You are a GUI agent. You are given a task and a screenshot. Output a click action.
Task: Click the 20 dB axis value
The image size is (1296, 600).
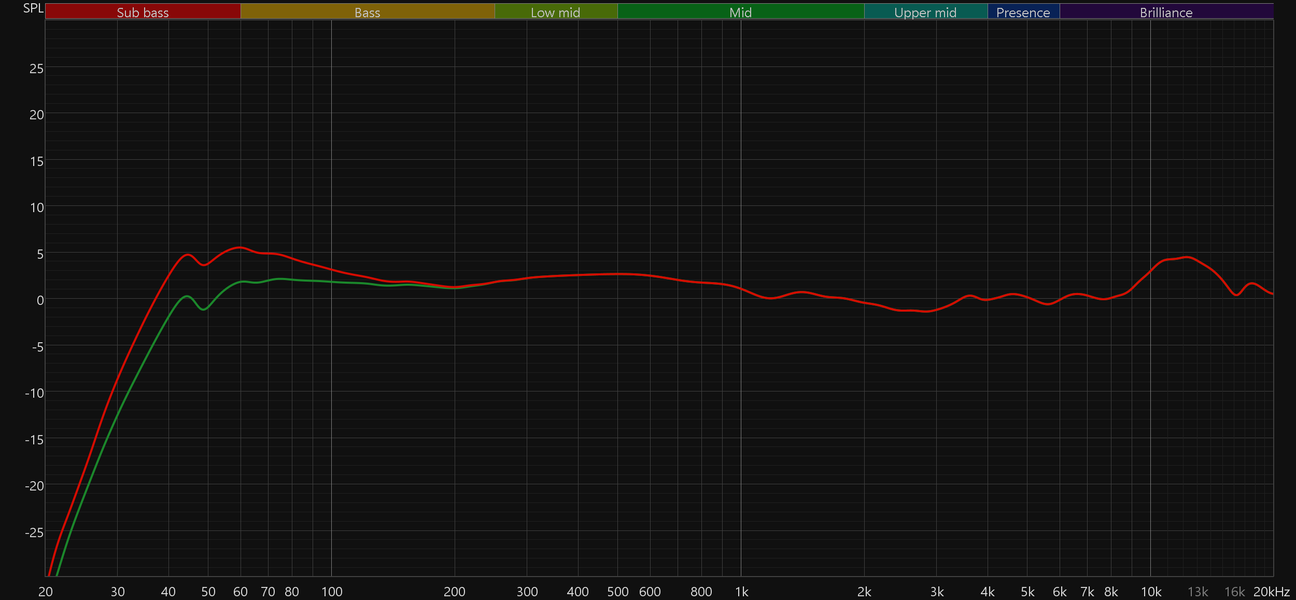[x=35, y=114]
